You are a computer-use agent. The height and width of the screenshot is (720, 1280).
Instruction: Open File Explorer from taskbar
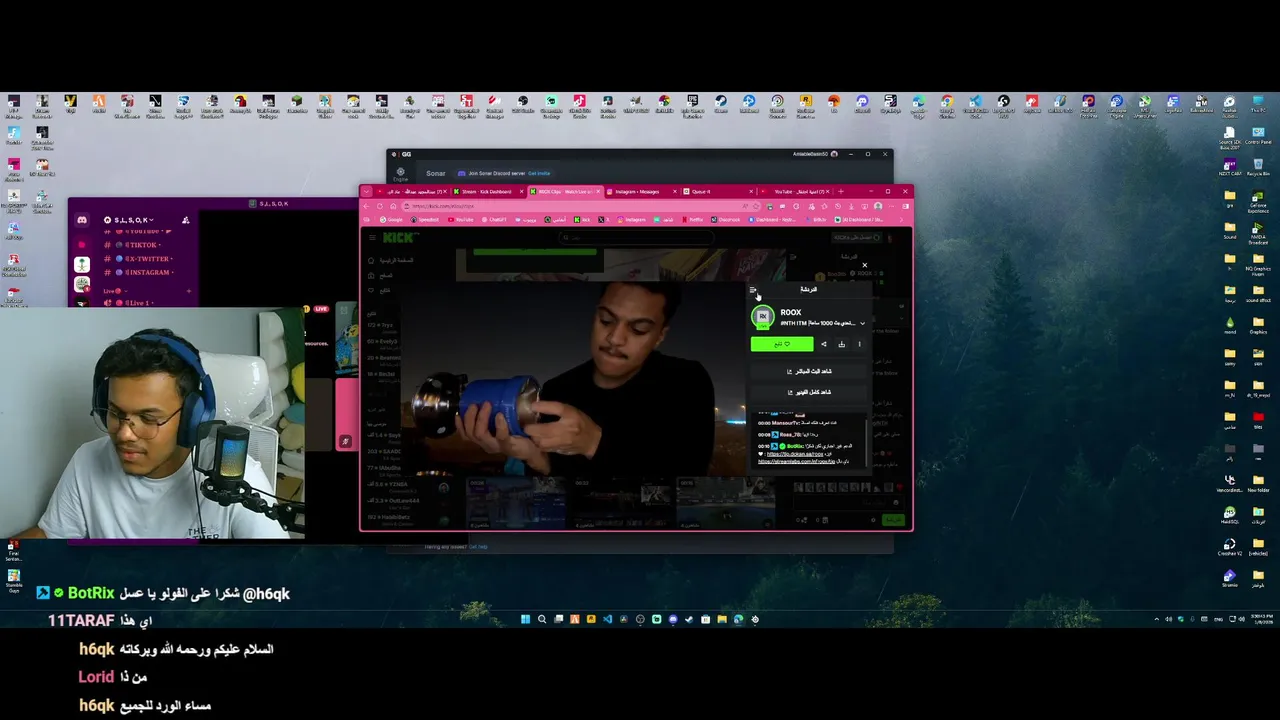[722, 619]
